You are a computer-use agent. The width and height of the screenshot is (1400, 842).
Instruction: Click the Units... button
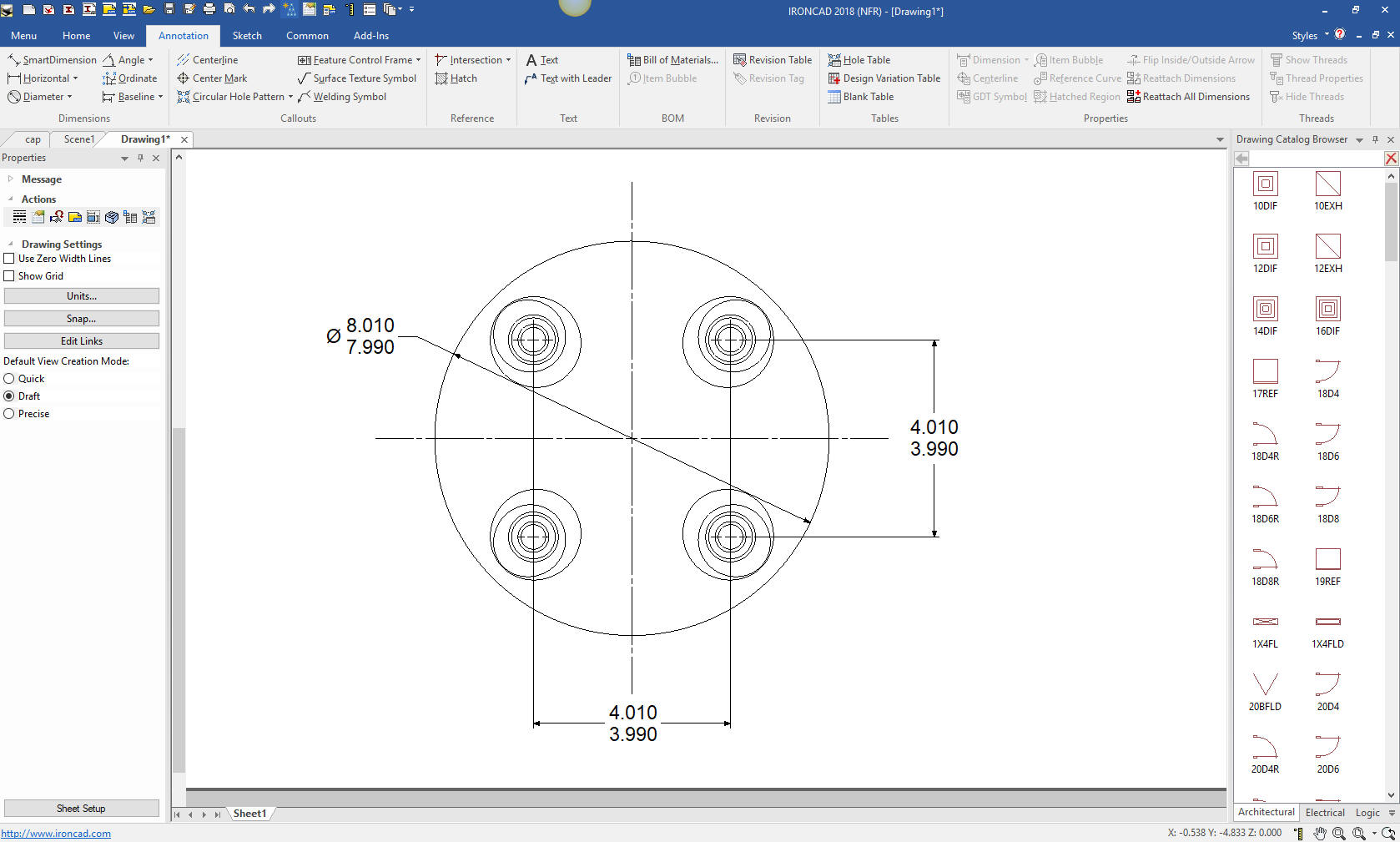click(82, 296)
